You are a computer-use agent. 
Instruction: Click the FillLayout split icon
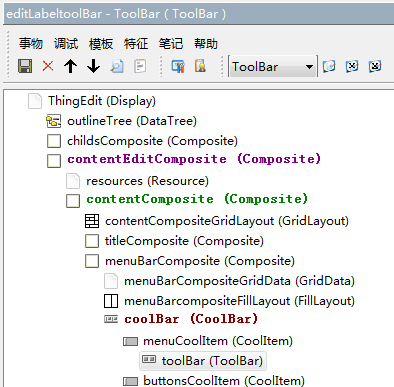coord(111,301)
